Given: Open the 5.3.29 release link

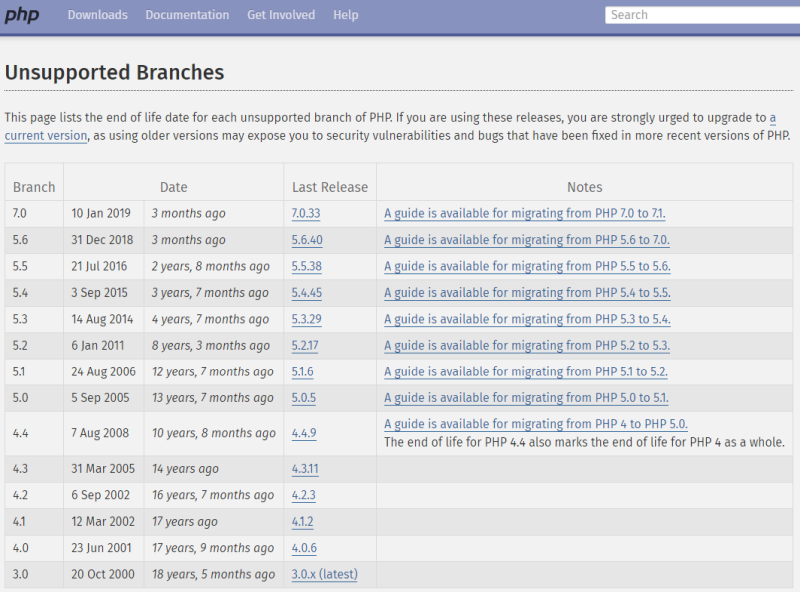Looking at the screenshot, I should pyautogui.click(x=307, y=319).
